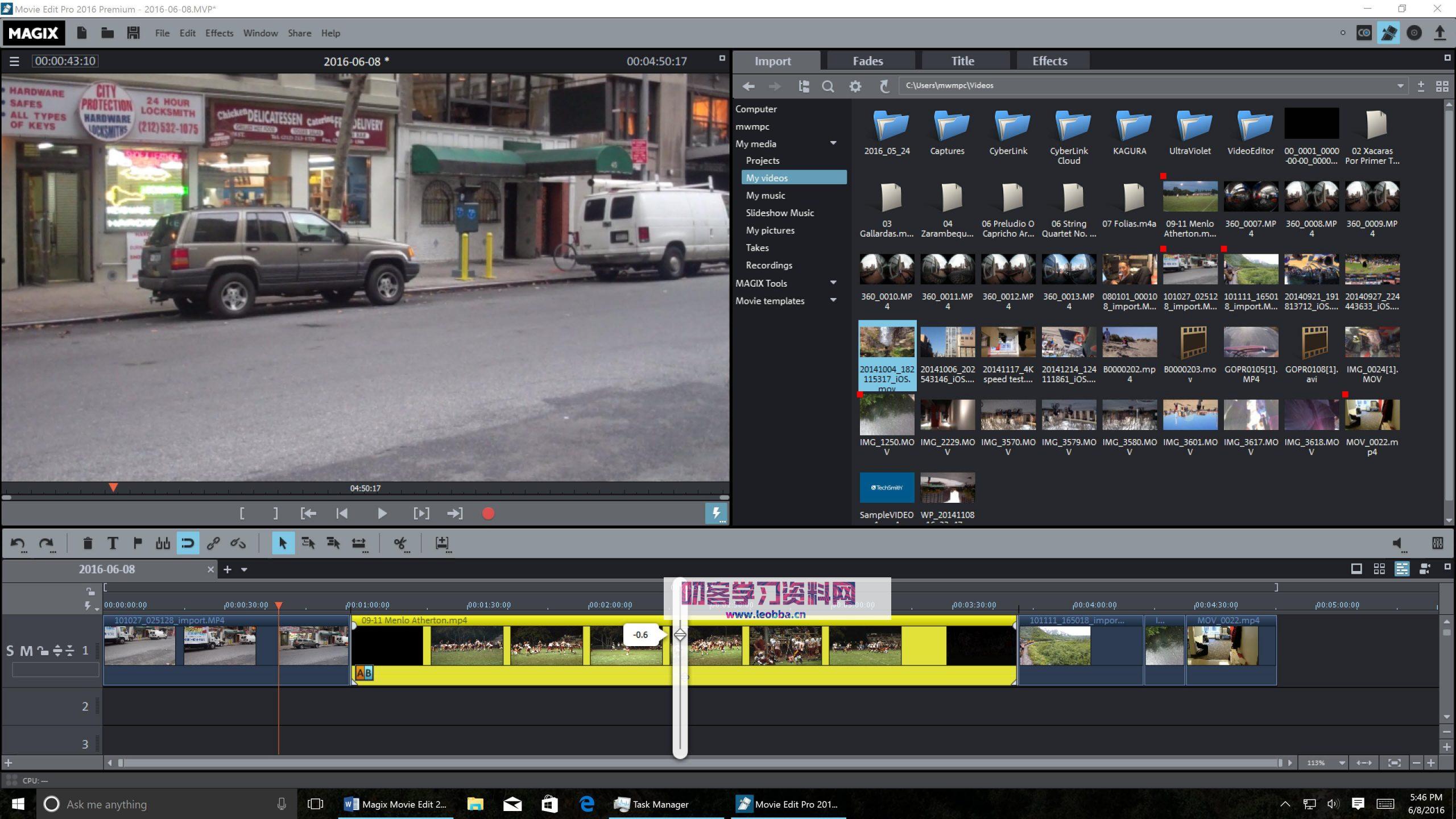Open the preview monitor hamburger menu
Image resolution: width=1456 pixels, height=819 pixels.
click(x=14, y=61)
